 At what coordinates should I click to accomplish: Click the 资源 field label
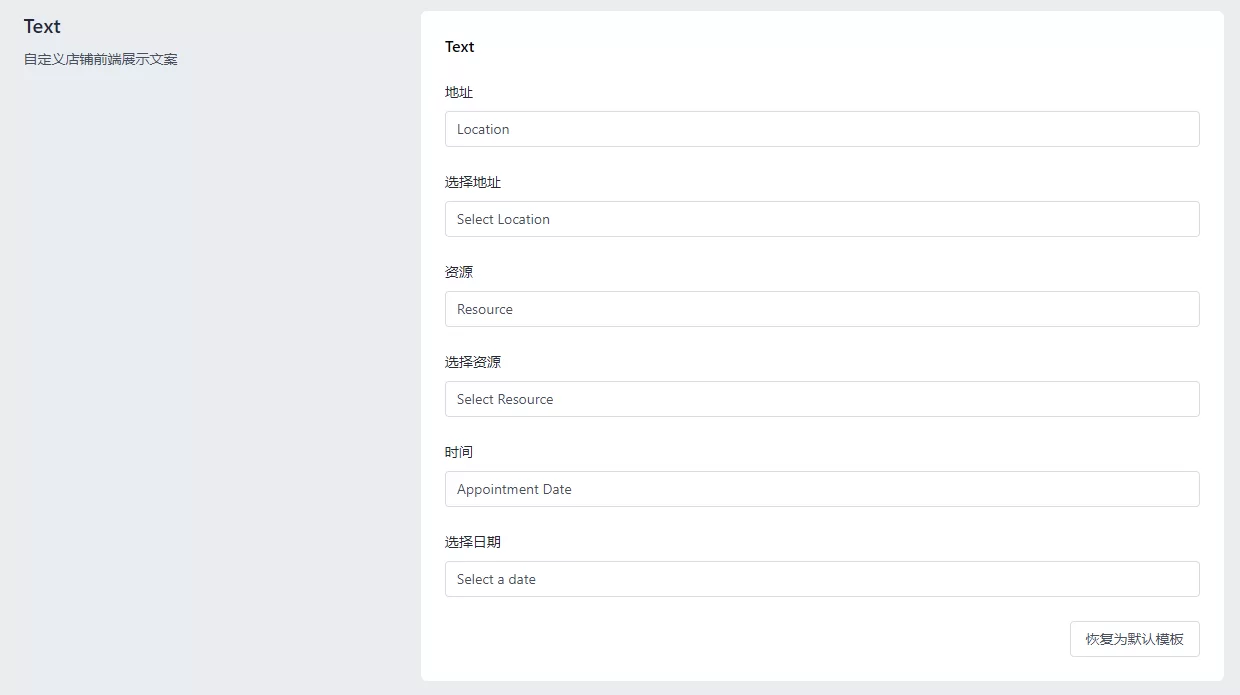[459, 272]
